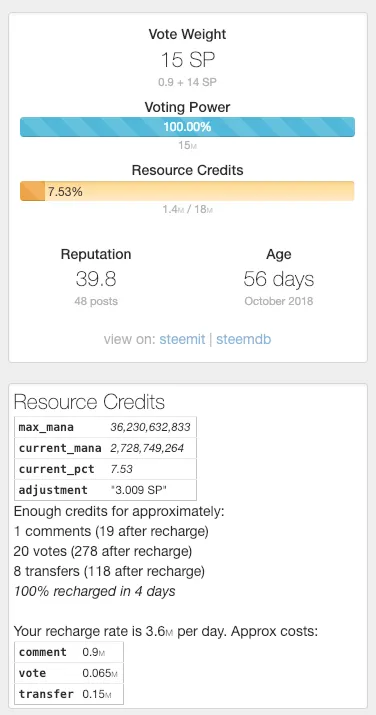Click the vote cost row 0.065M

(x=69, y=673)
